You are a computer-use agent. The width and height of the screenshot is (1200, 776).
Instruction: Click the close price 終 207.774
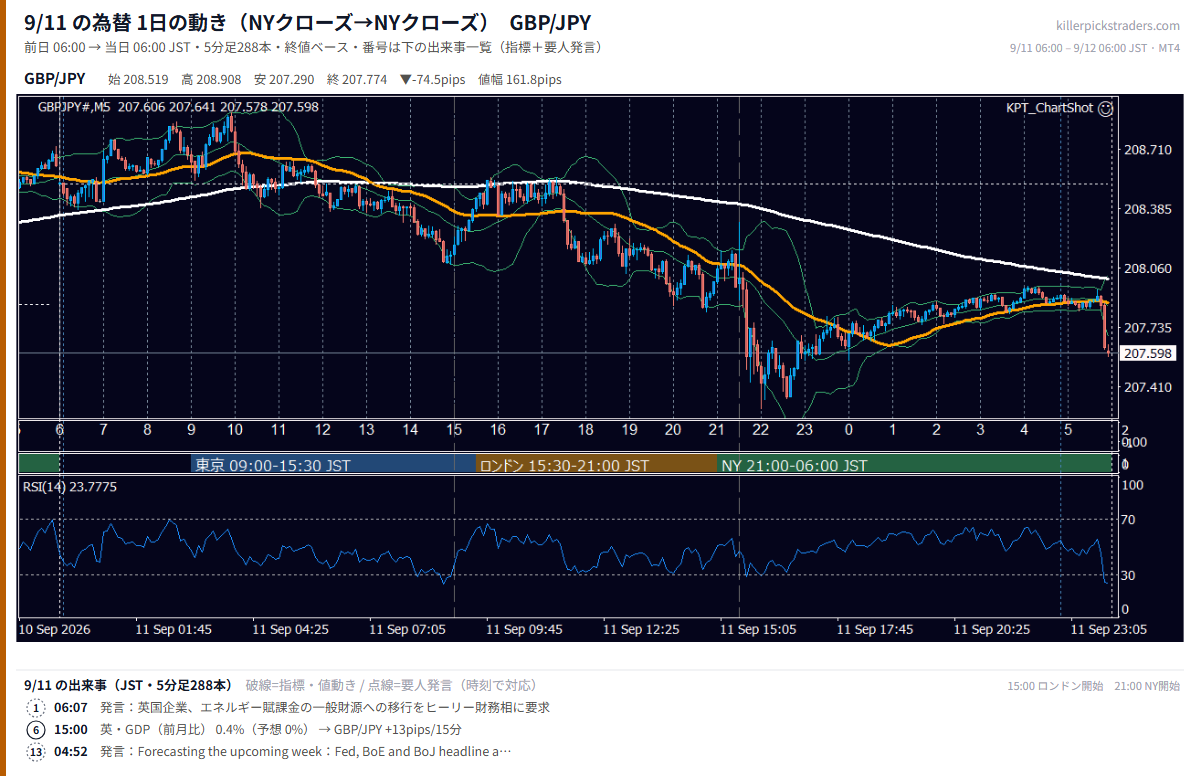point(357,79)
